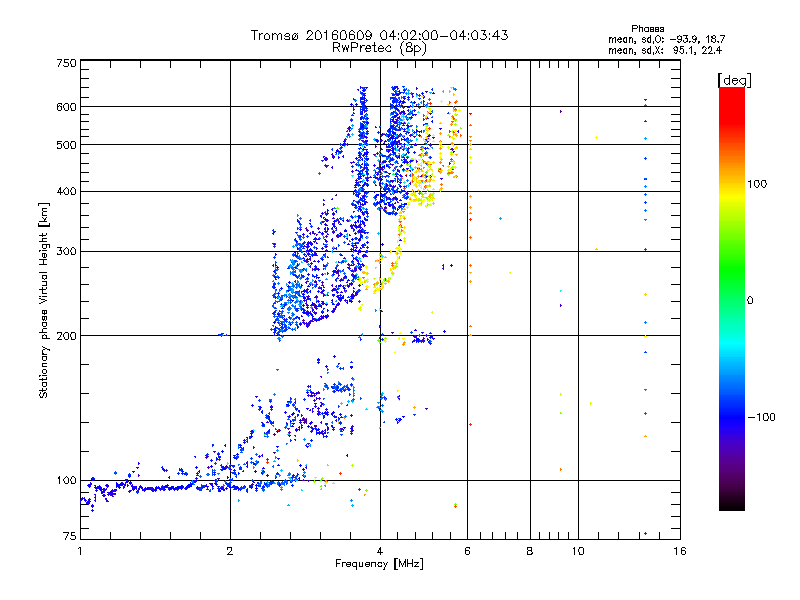Click the colorbar tick label '0'
The image size is (800, 600).
pos(750,301)
